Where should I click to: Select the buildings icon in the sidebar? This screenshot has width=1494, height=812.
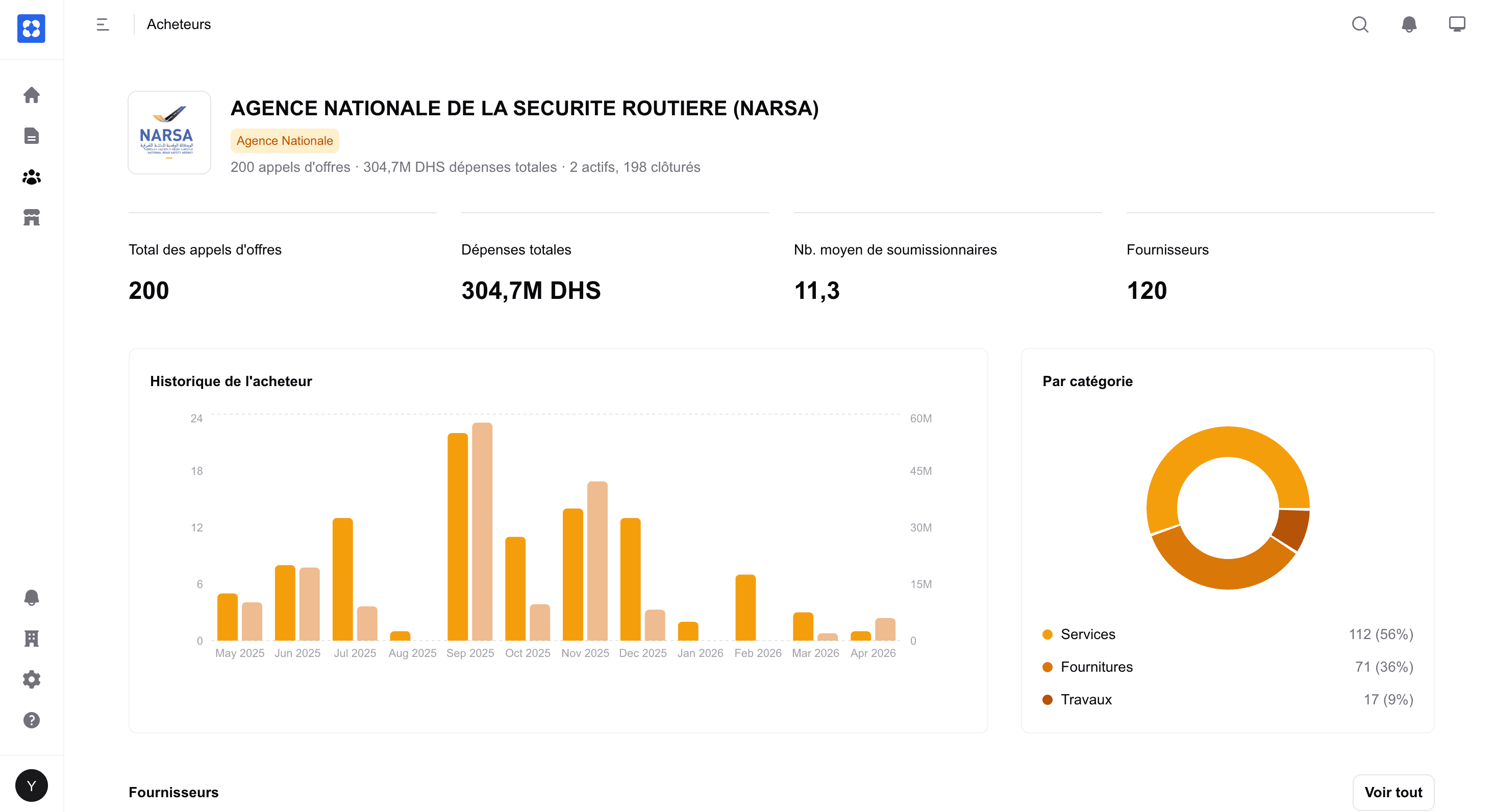[x=31, y=638]
